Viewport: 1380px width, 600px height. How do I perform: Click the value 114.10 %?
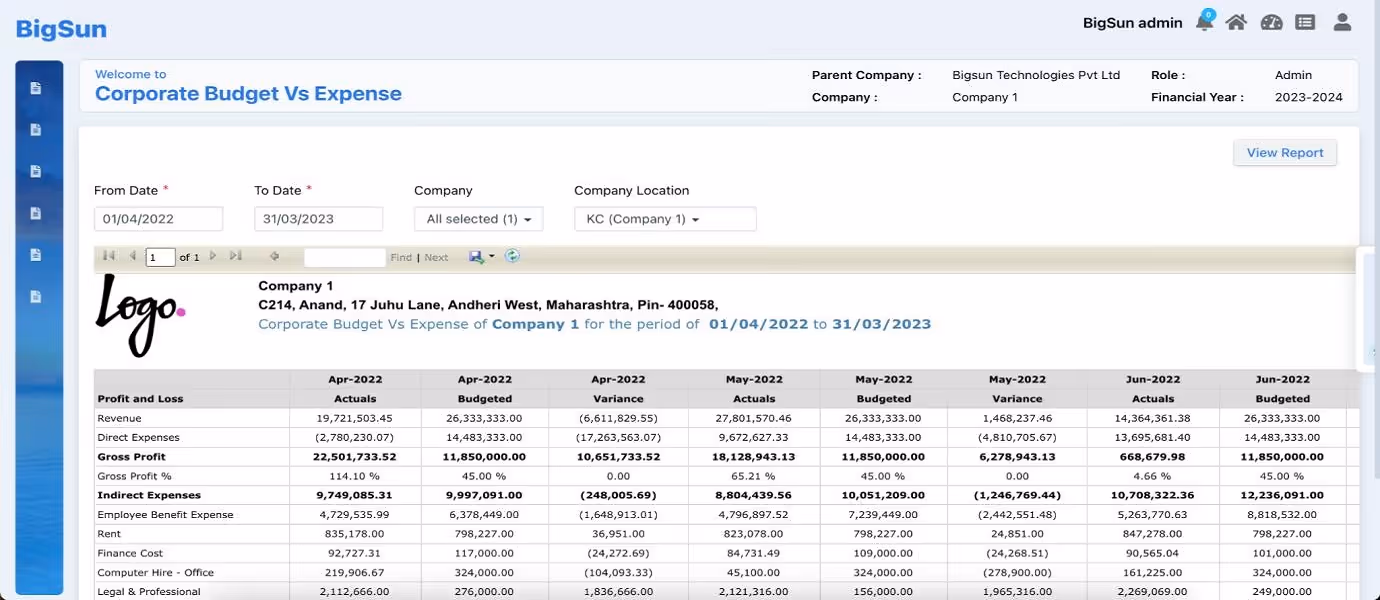[x=355, y=476]
